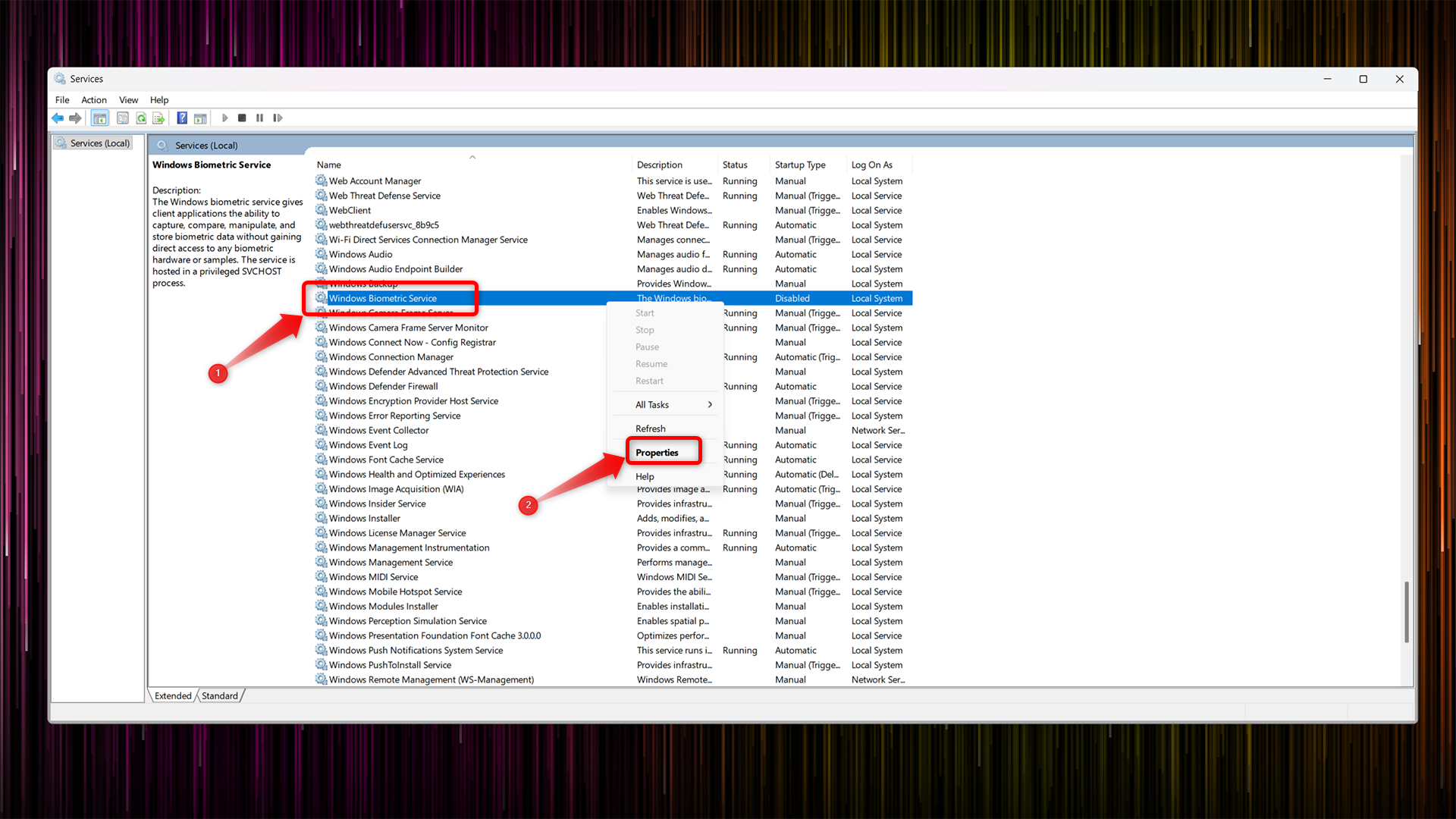Select Windows Image Acquisition (WIA) service
Viewport: 1456px width, 819px height.
click(x=396, y=489)
